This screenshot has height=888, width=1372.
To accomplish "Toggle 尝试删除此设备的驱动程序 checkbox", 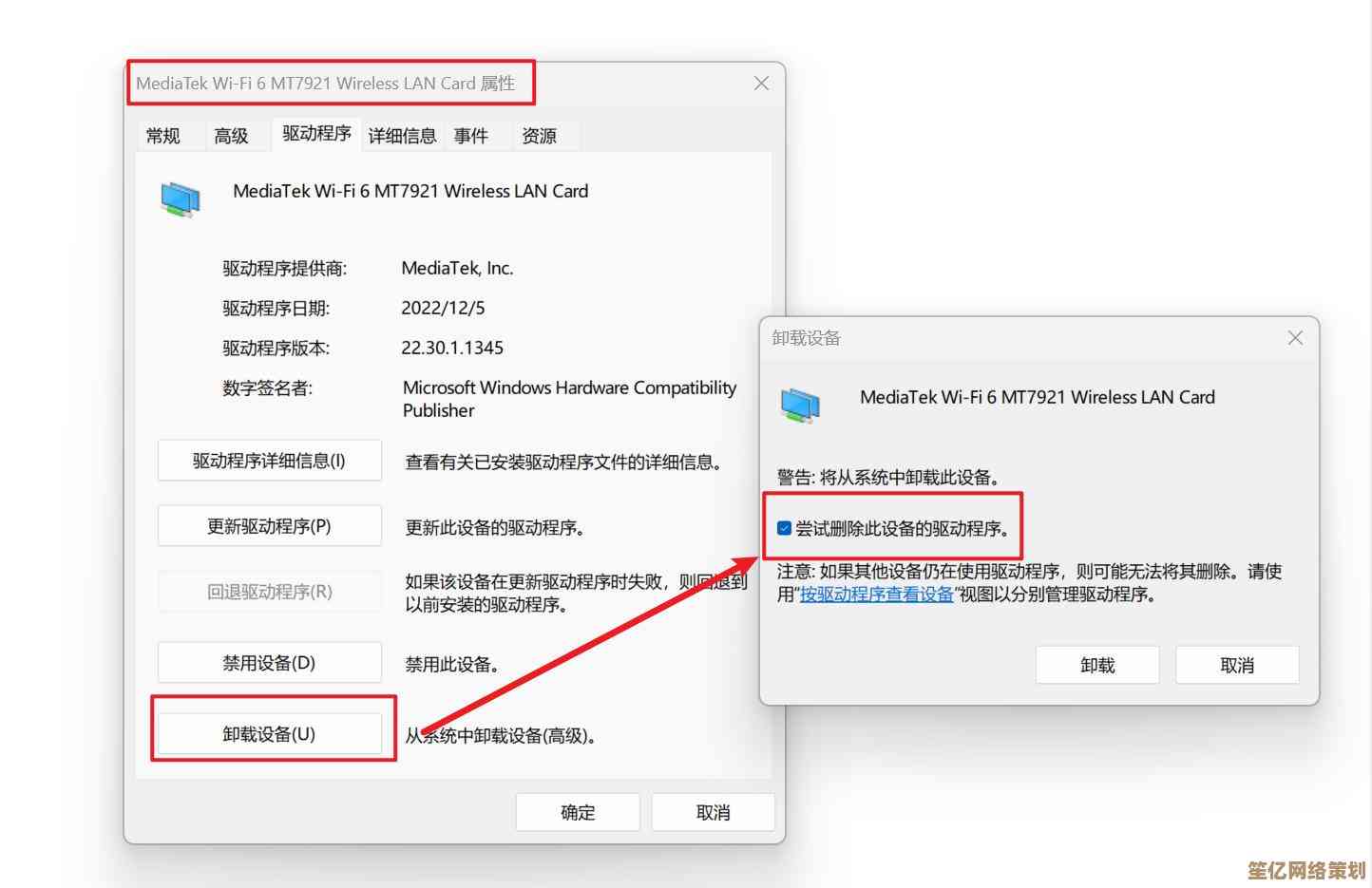I will 784,528.
